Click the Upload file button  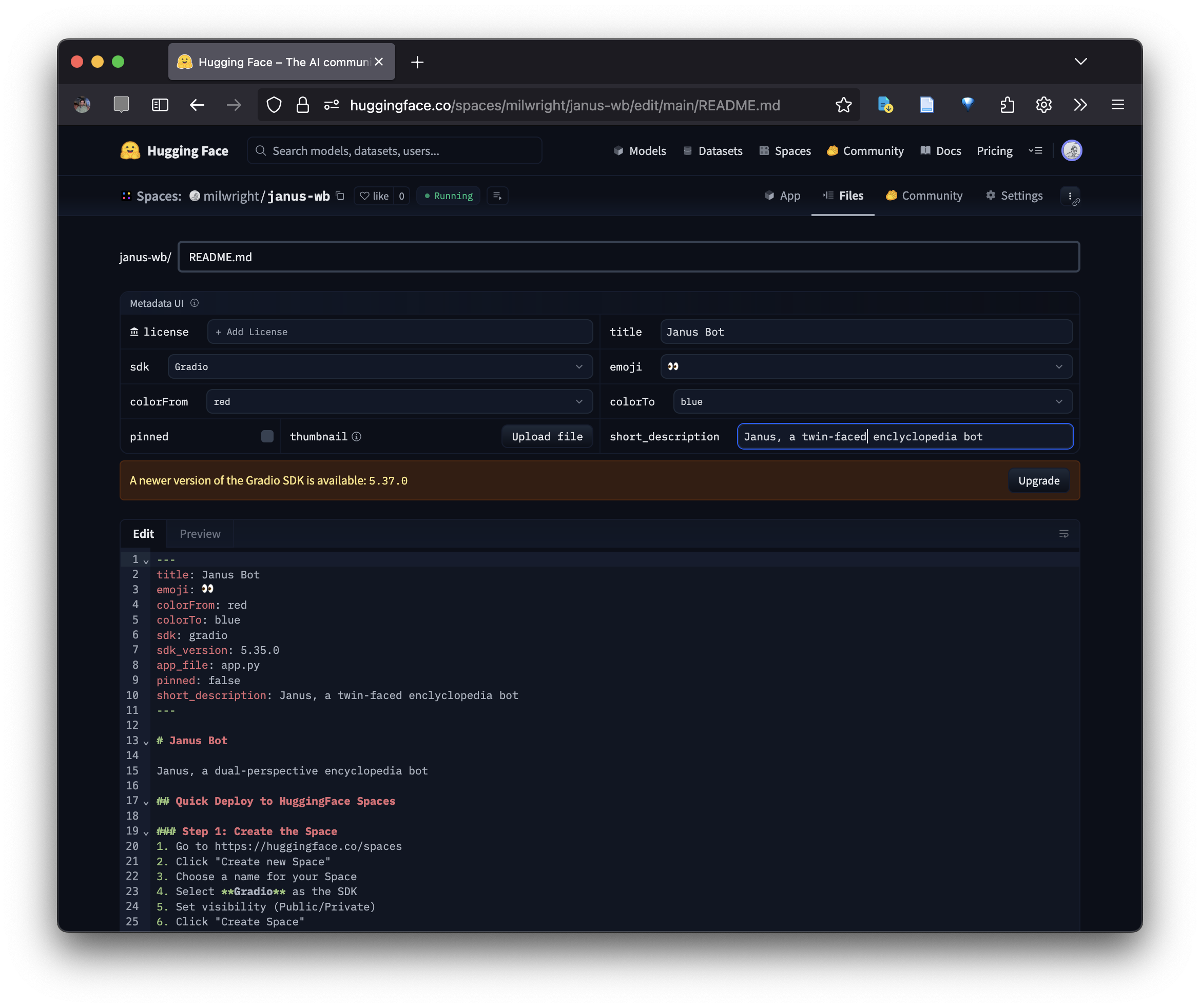tap(547, 437)
